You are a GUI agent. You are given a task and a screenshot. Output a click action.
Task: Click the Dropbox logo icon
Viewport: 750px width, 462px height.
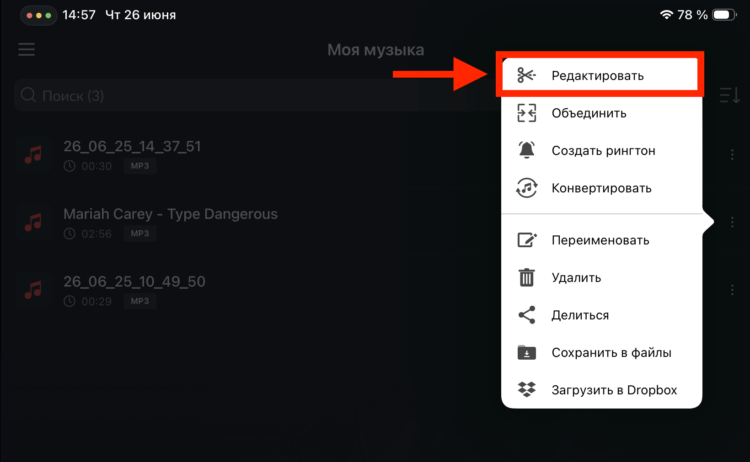[527, 389]
